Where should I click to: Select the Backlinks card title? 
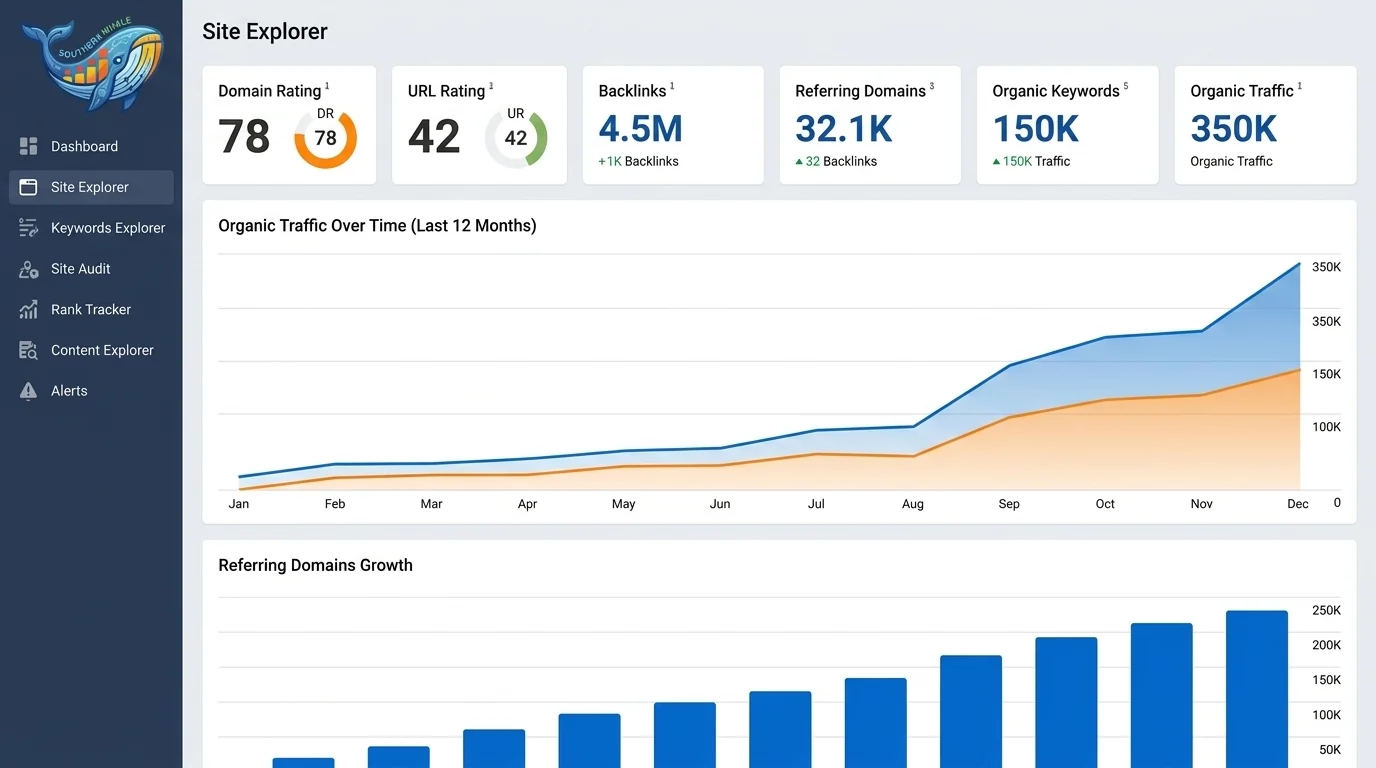pyautogui.click(x=632, y=91)
